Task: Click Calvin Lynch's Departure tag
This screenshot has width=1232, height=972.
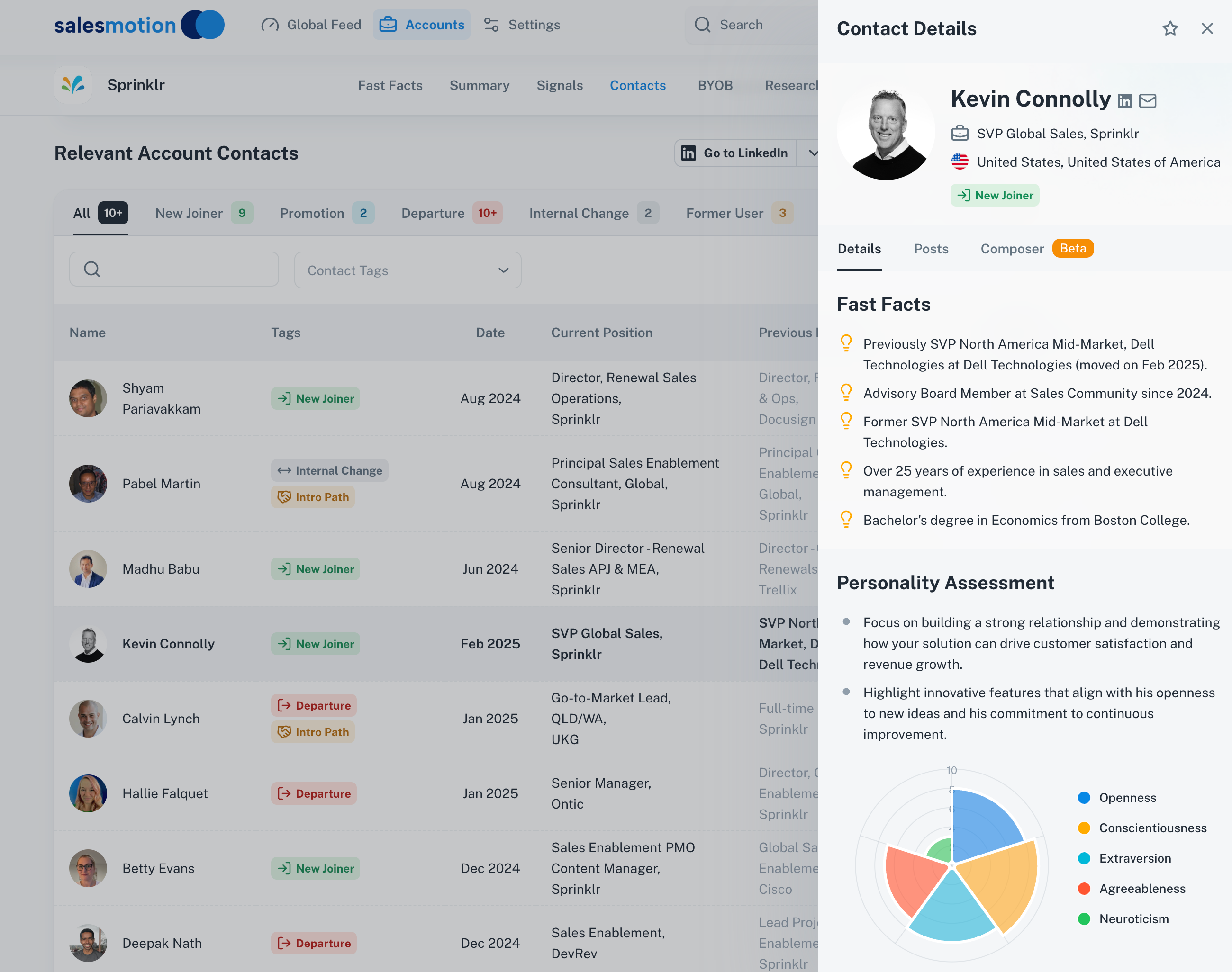Action: point(314,706)
